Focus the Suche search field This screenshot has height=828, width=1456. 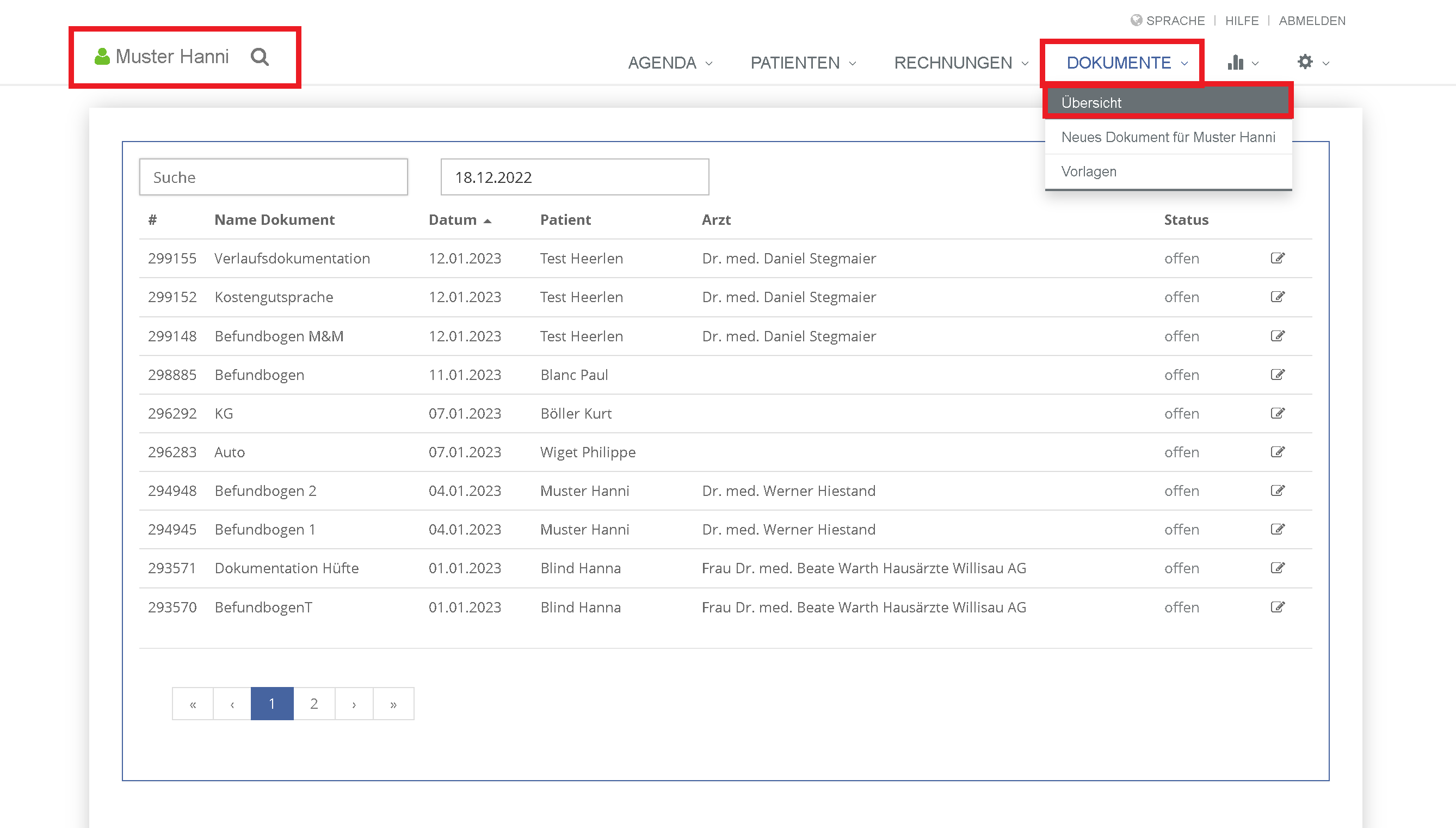click(x=273, y=177)
